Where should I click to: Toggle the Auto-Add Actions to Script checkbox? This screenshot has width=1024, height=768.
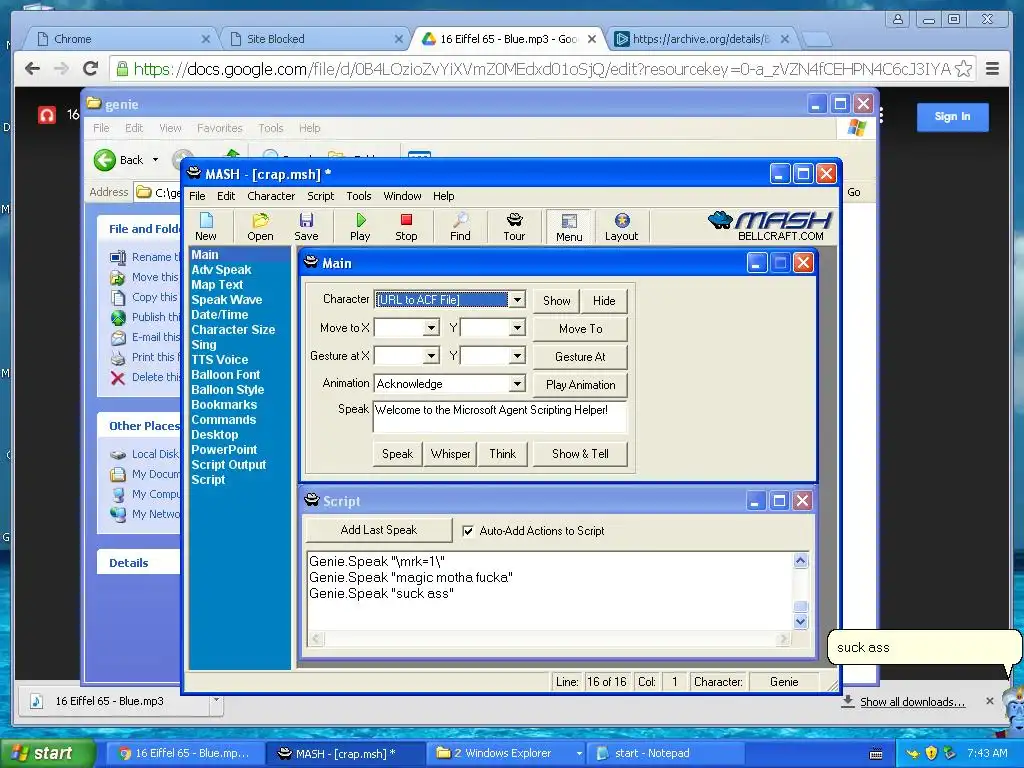pyautogui.click(x=468, y=531)
